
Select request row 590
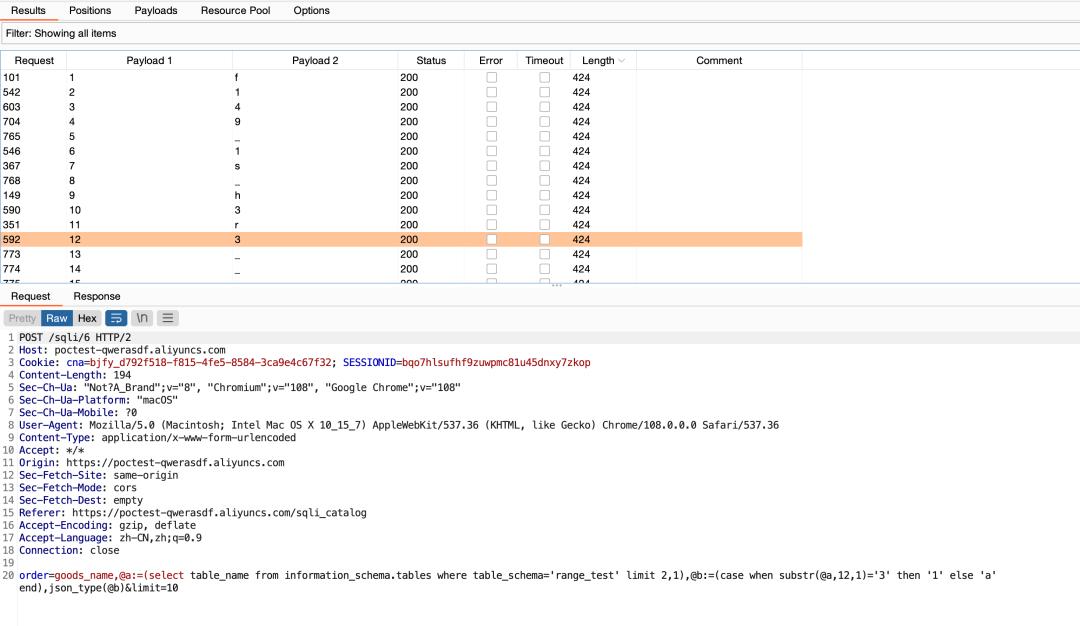(x=402, y=210)
